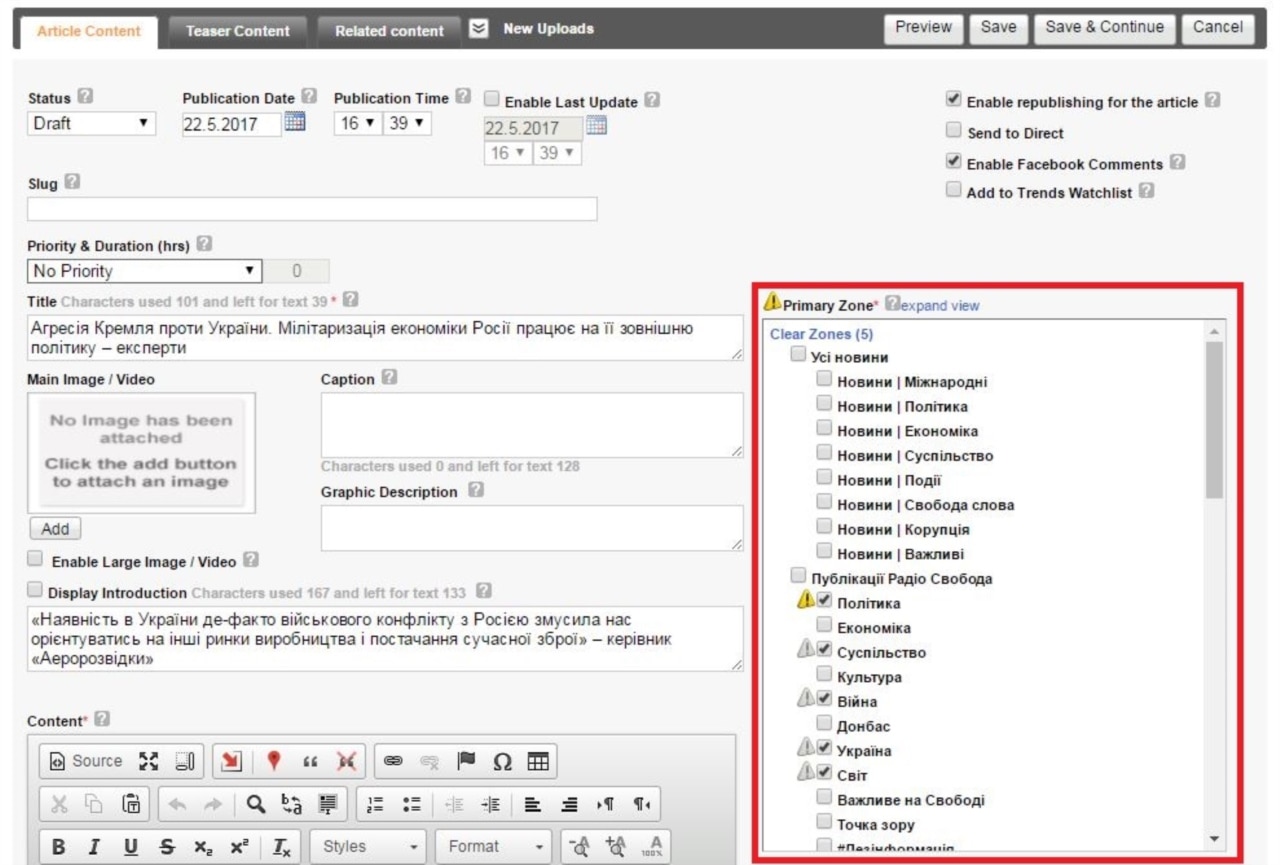Switch to Source view in editor

click(x=86, y=761)
